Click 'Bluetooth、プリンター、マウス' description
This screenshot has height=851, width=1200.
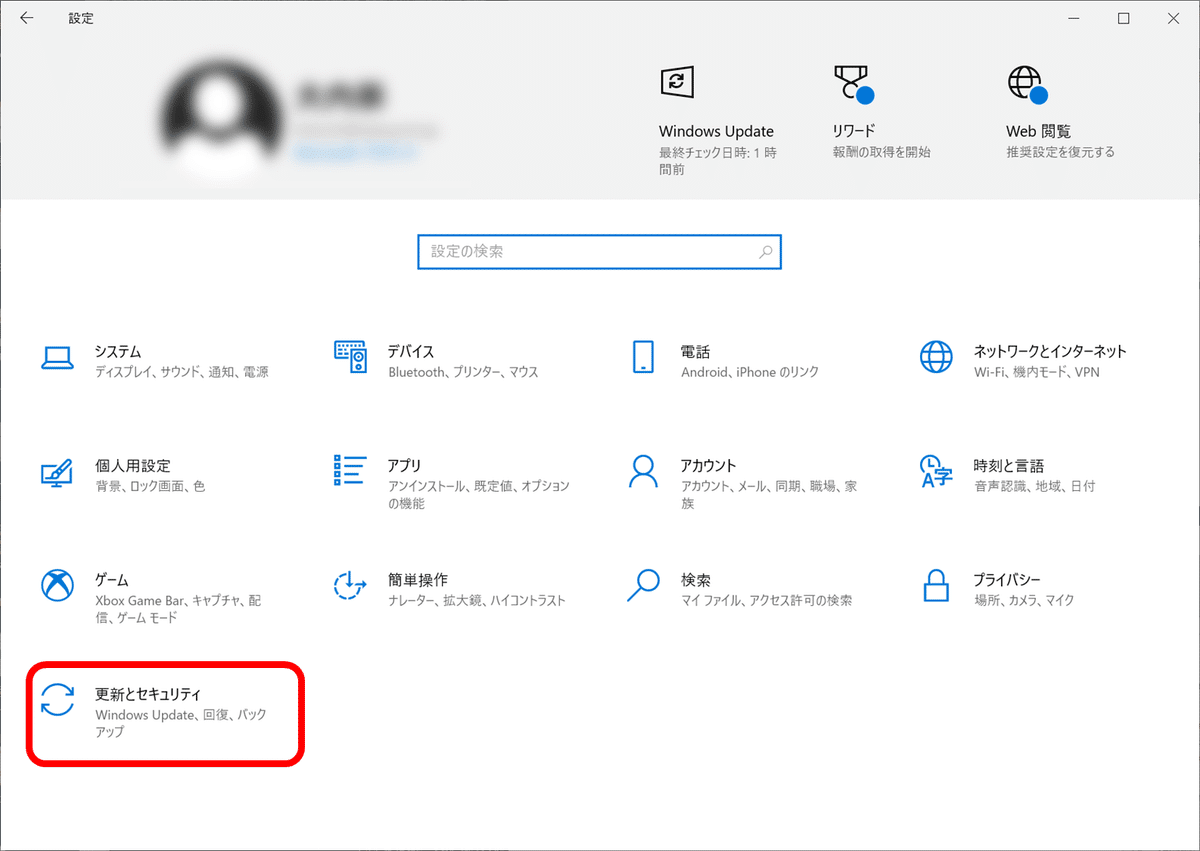click(463, 372)
